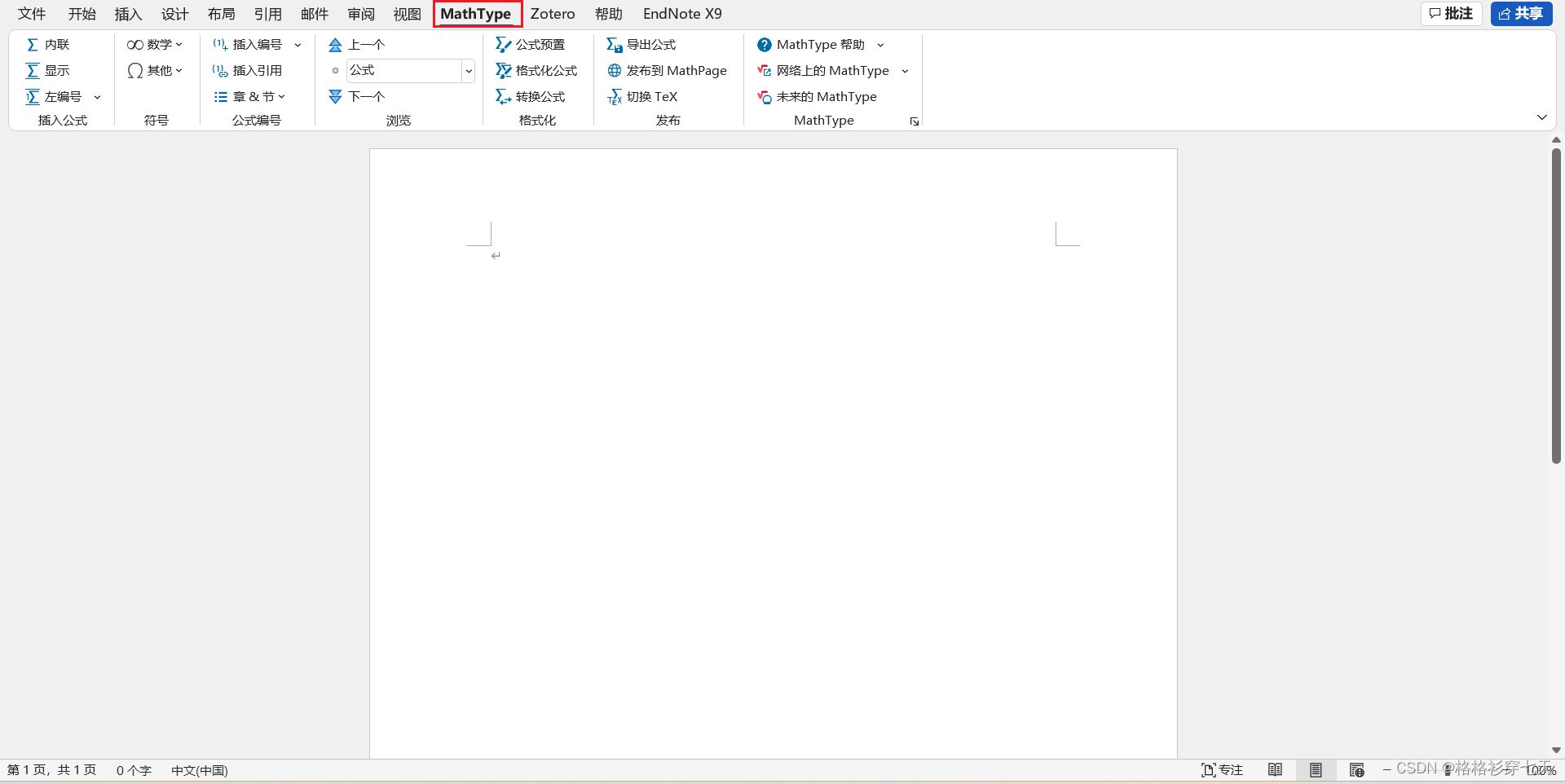Expand the 插入编号 dropdown arrow
This screenshot has height=784, width=1565.
click(x=298, y=45)
